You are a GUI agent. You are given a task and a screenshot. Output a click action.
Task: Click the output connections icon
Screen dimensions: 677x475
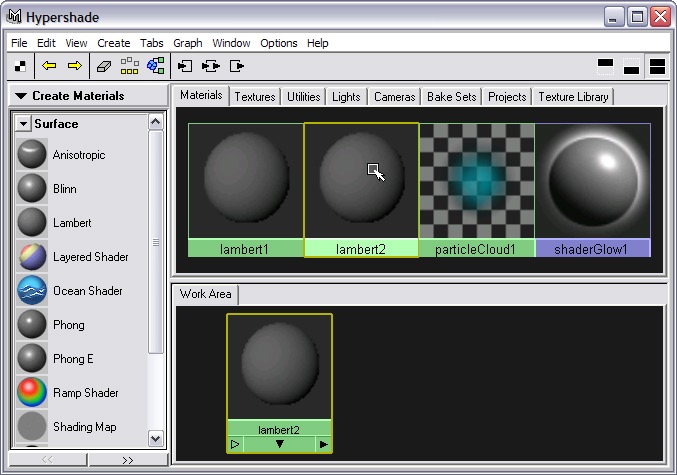(237, 66)
